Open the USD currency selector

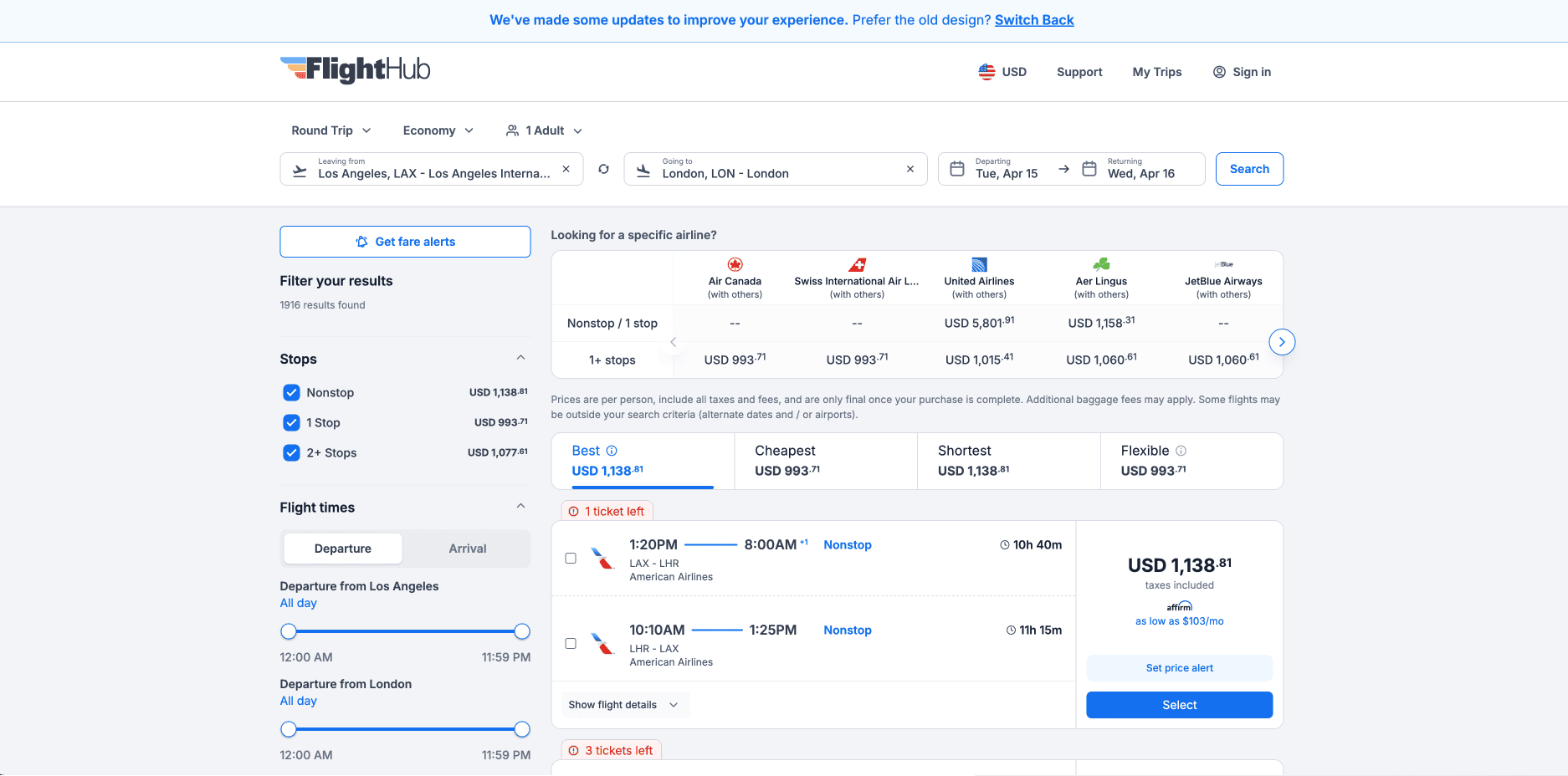click(x=1002, y=72)
